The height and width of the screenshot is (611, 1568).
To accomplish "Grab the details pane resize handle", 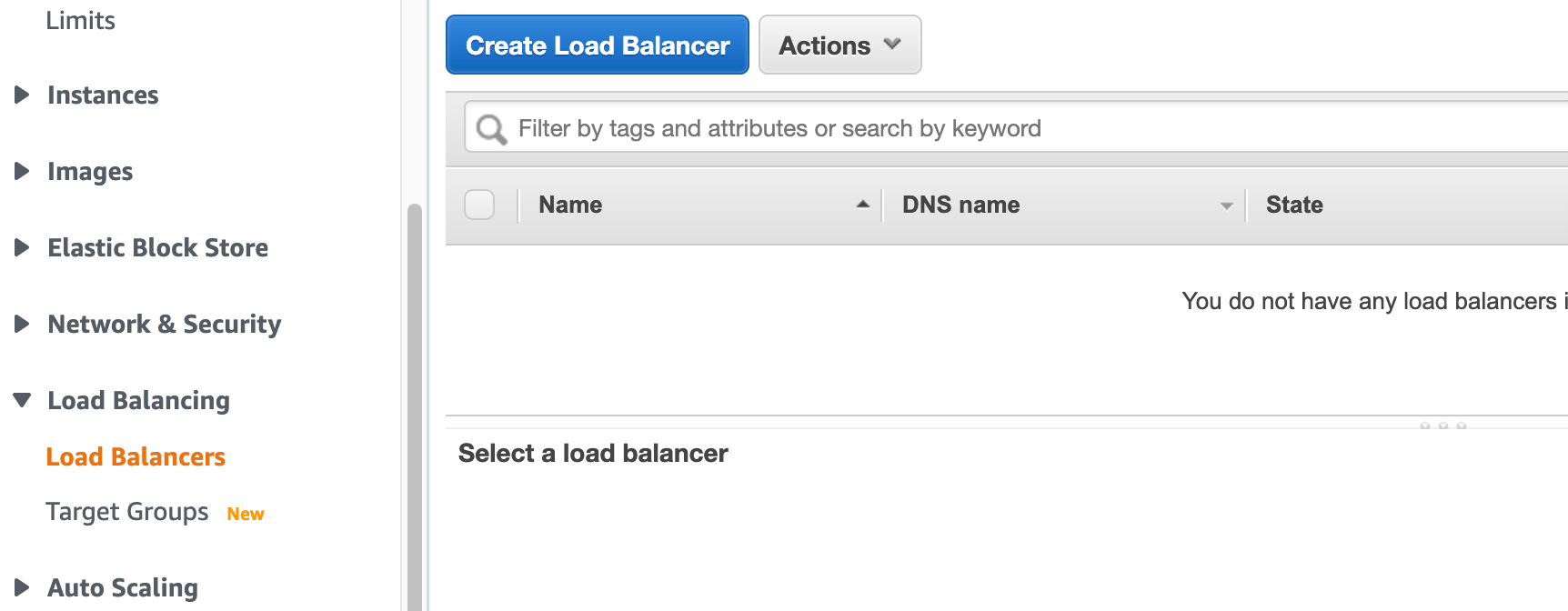I will click(x=1442, y=425).
